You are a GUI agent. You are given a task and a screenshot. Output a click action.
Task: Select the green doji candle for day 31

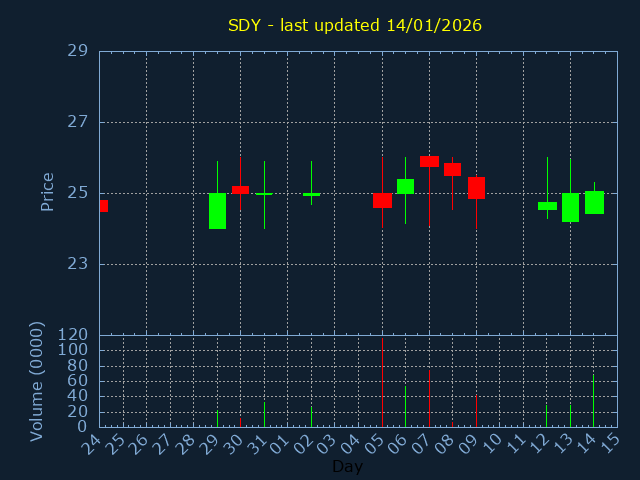pyautogui.click(x=264, y=194)
